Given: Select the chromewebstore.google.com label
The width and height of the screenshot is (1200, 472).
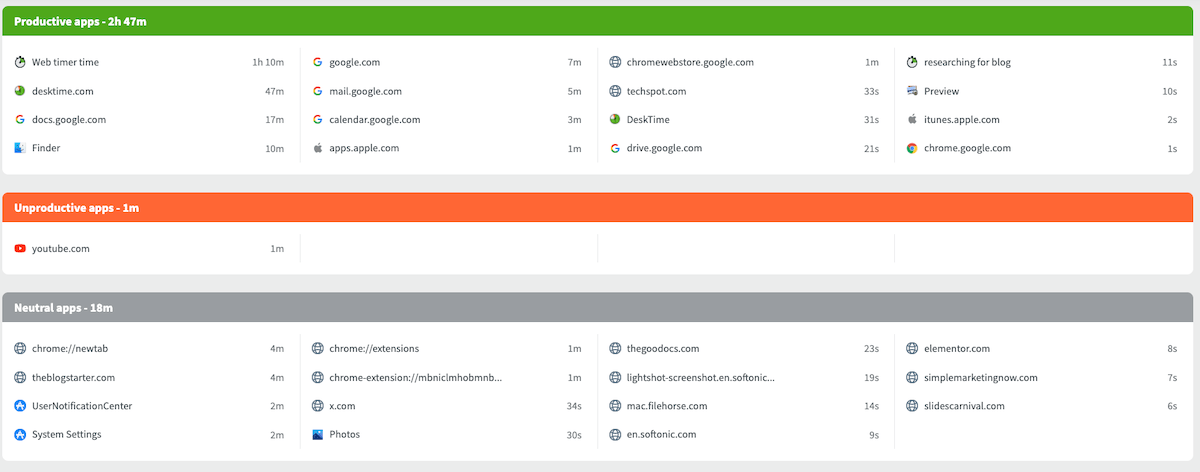Looking at the screenshot, I should 690,62.
